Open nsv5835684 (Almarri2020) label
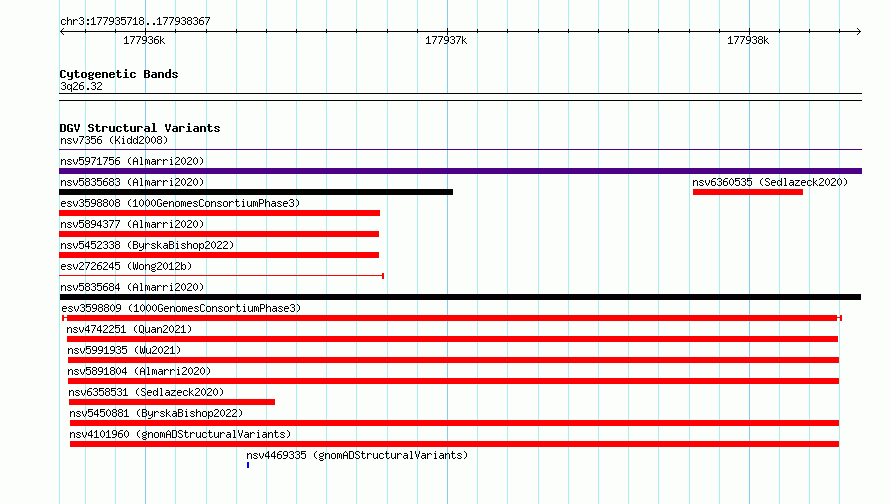 132,287
